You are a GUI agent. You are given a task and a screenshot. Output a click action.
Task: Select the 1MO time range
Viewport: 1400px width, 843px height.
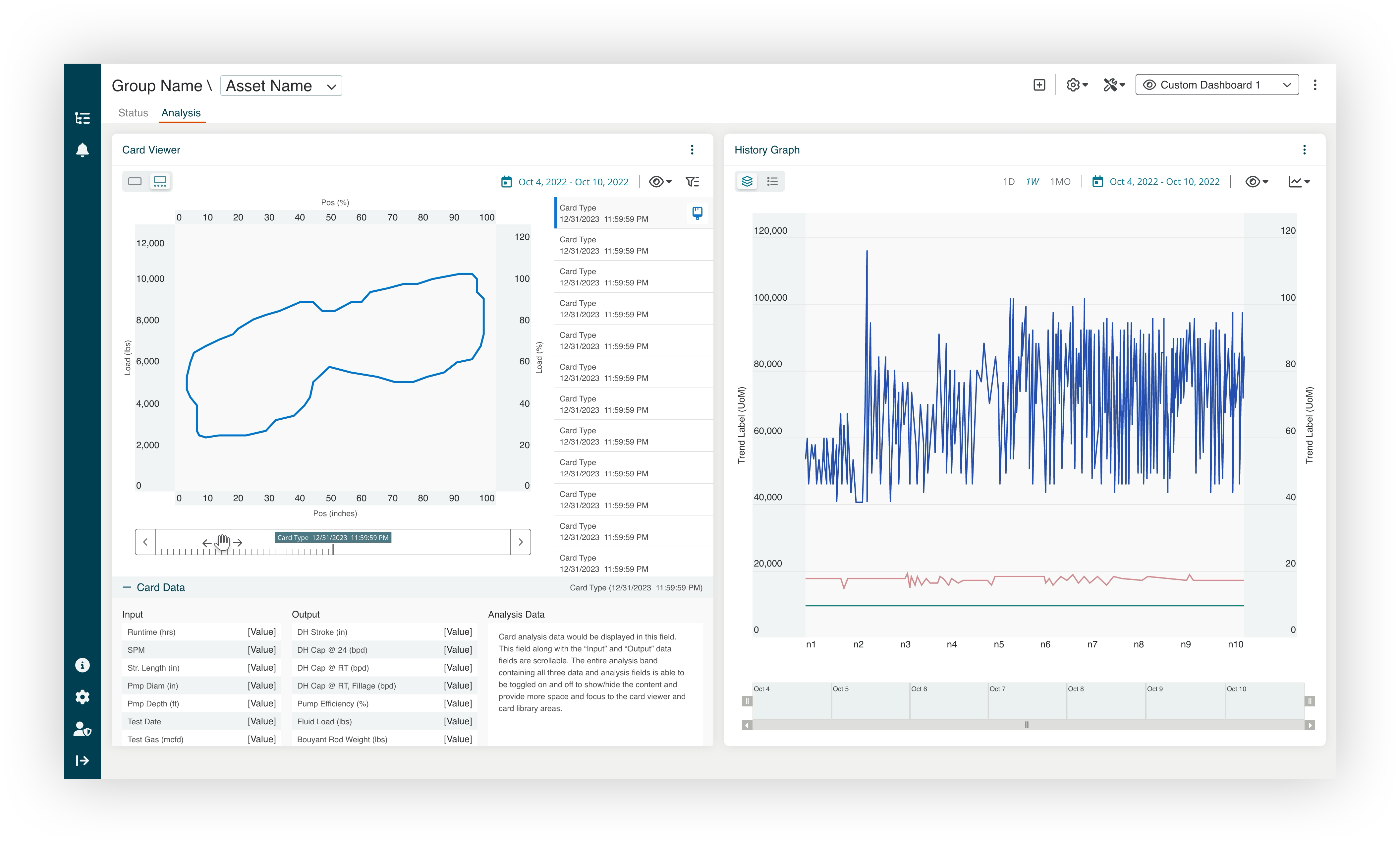point(1060,182)
